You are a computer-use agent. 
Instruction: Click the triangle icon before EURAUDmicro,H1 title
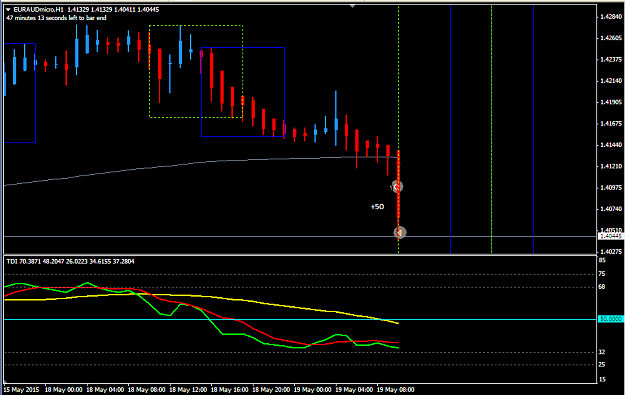[8, 10]
